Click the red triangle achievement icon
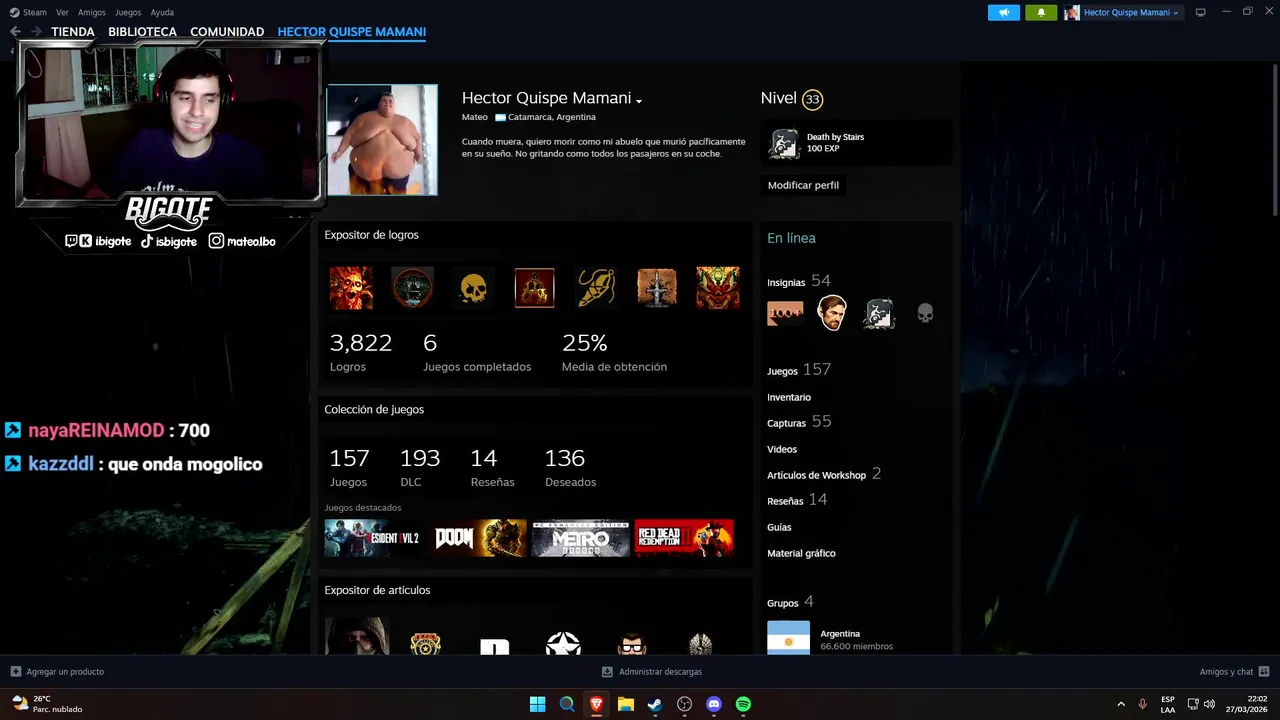This screenshot has width=1280, height=720. tap(534, 288)
